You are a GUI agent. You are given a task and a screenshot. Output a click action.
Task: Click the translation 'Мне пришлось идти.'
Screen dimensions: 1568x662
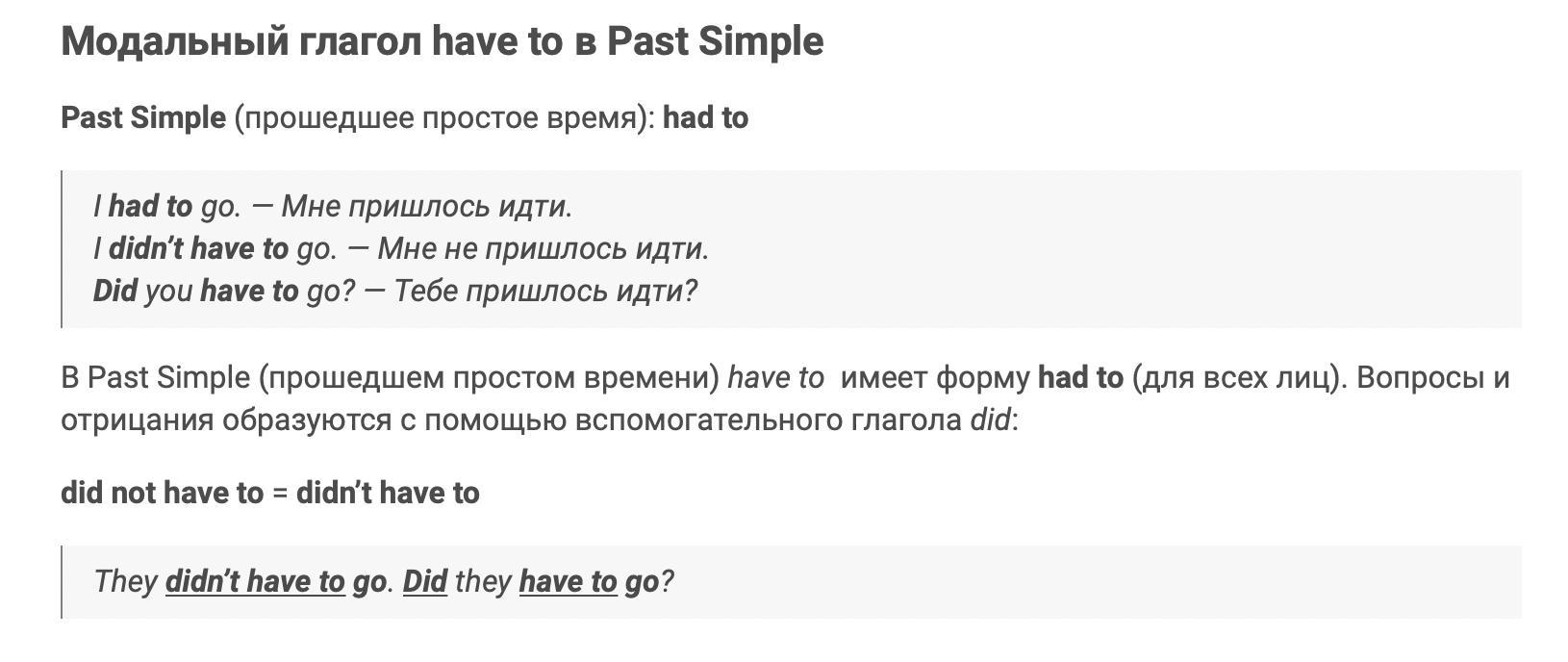(x=427, y=206)
